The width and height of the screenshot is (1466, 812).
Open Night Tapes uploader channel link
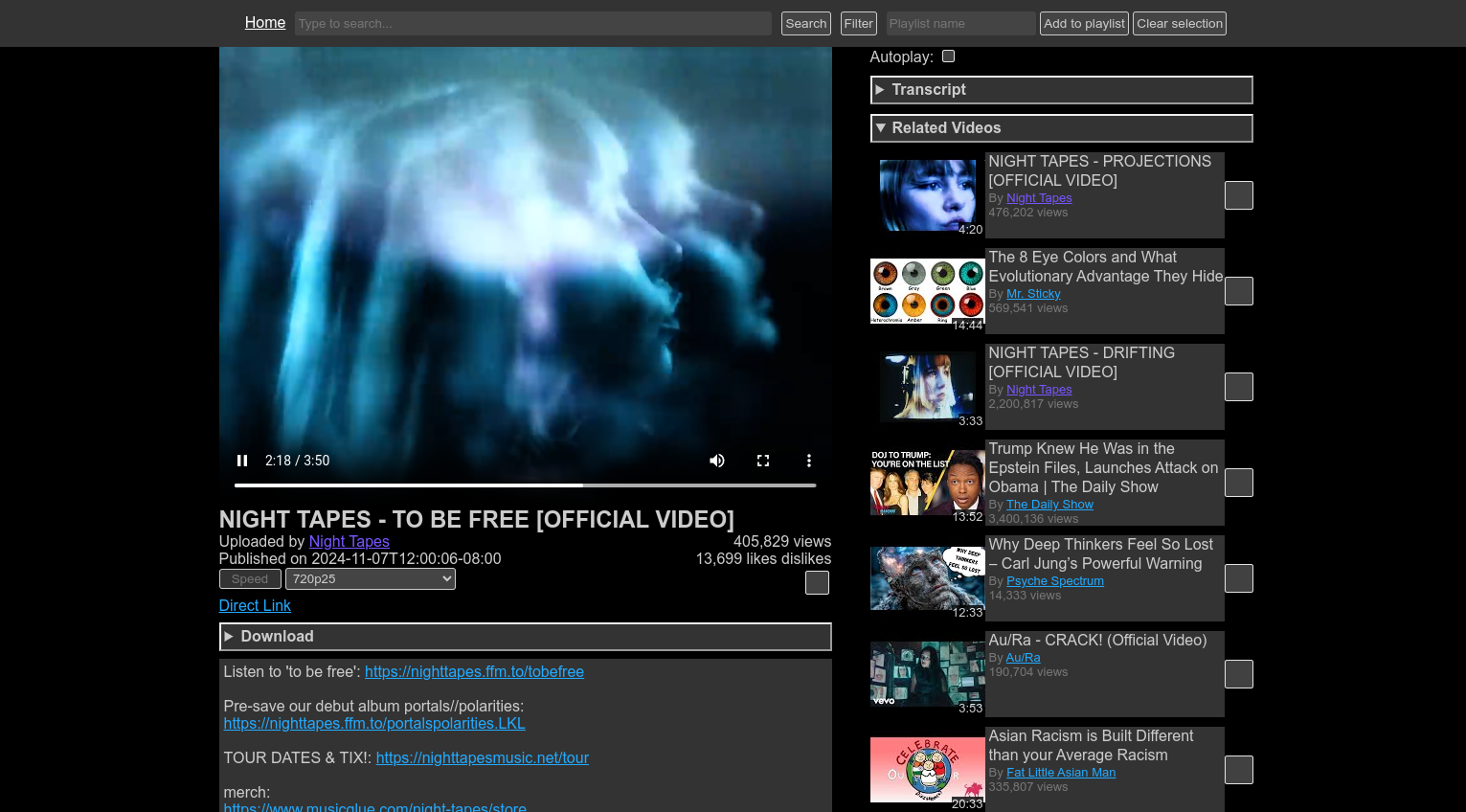coord(350,542)
